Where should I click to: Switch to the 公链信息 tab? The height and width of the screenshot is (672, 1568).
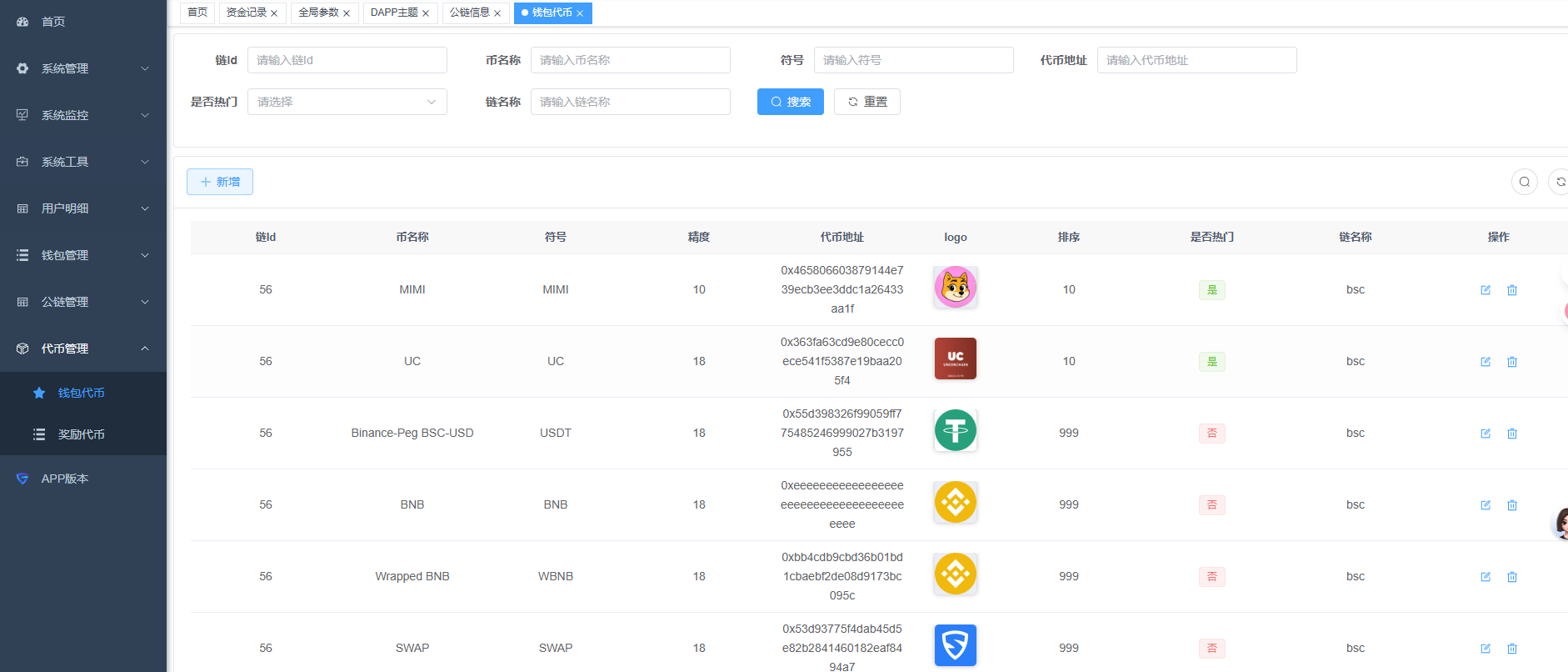click(470, 13)
